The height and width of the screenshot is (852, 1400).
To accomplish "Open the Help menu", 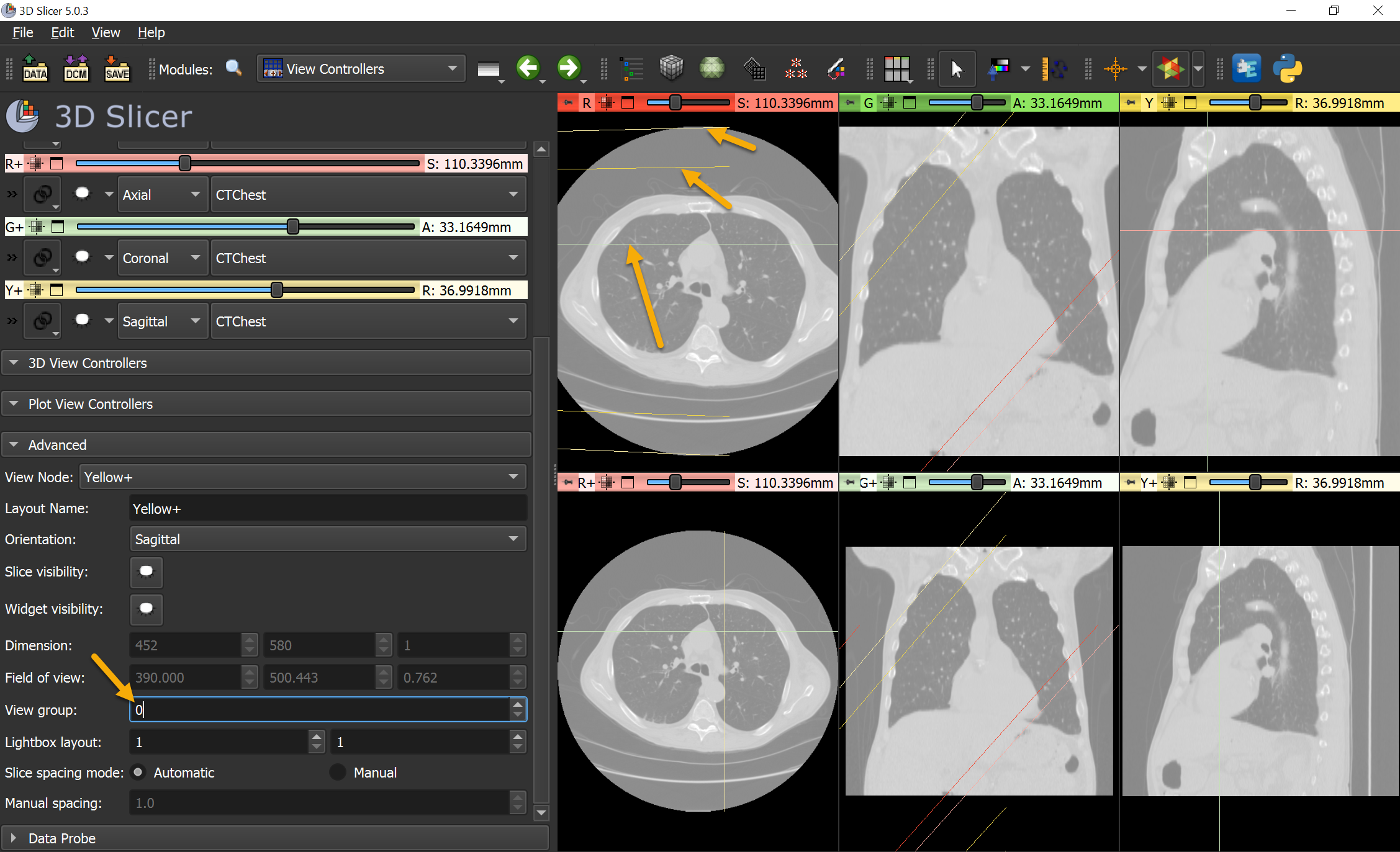I will 151,32.
